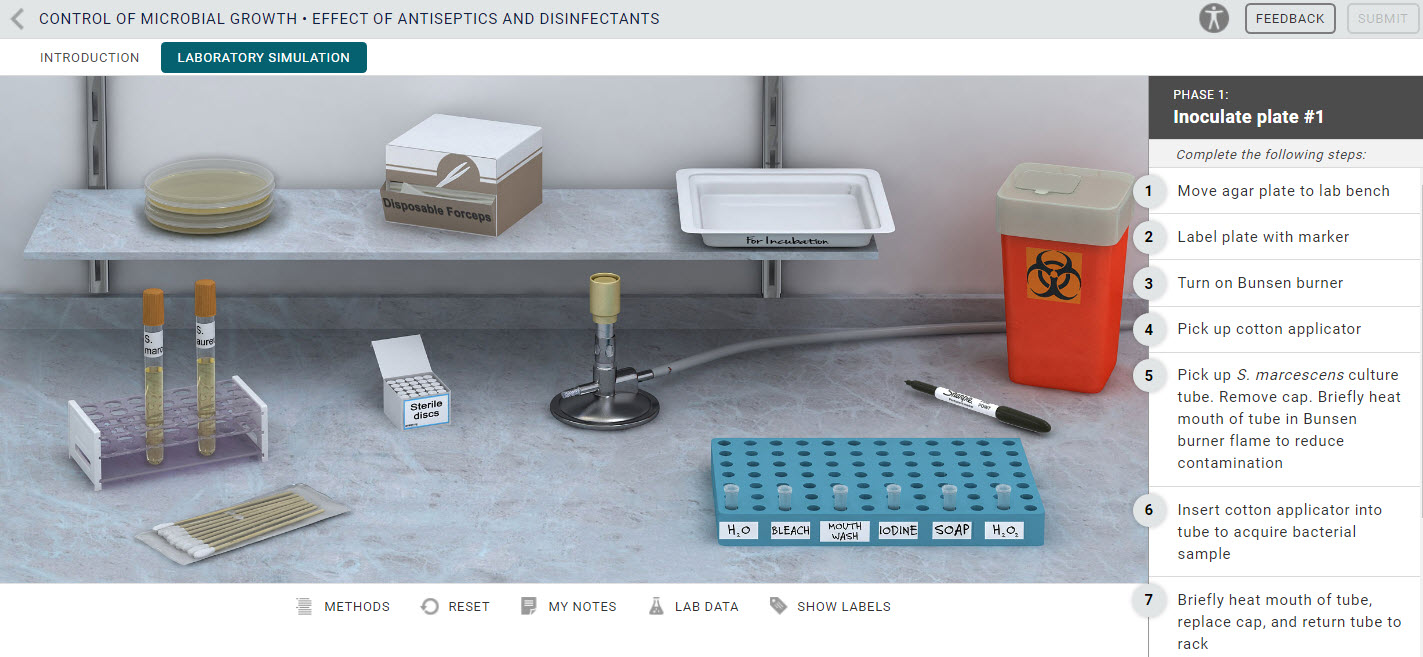Viewport: 1423px width, 657px height.
Task: Open the Methods panel
Action: tap(343, 606)
